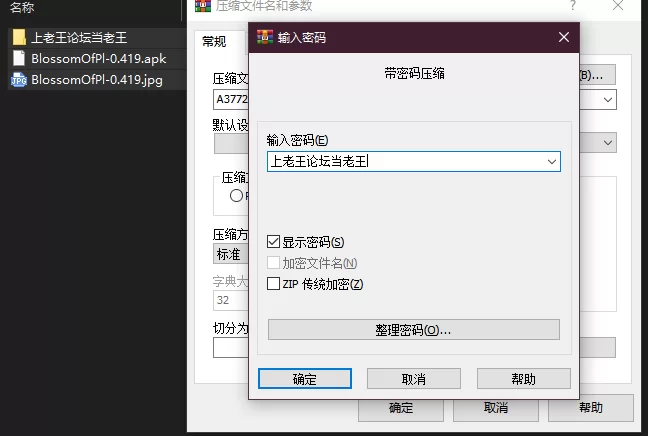Click the folder icon of 上老王论坛当老王
The image size is (648, 436).
point(19,37)
